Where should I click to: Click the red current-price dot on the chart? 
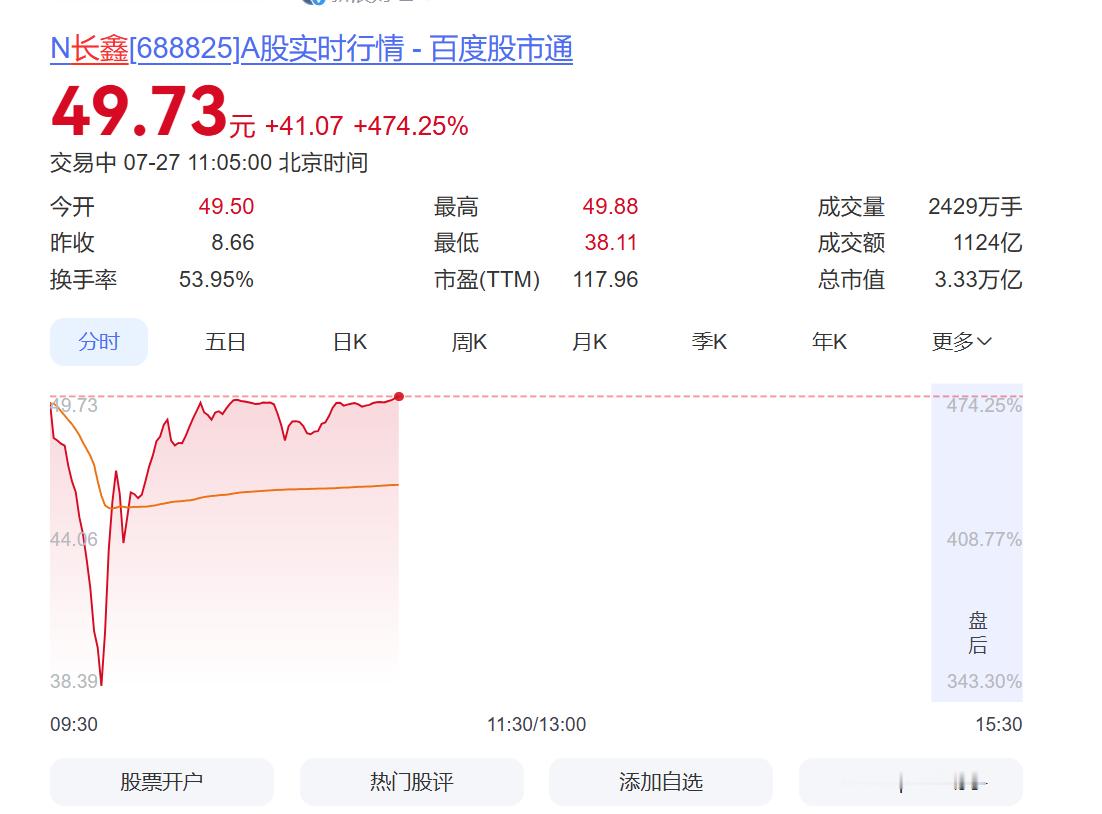(399, 396)
